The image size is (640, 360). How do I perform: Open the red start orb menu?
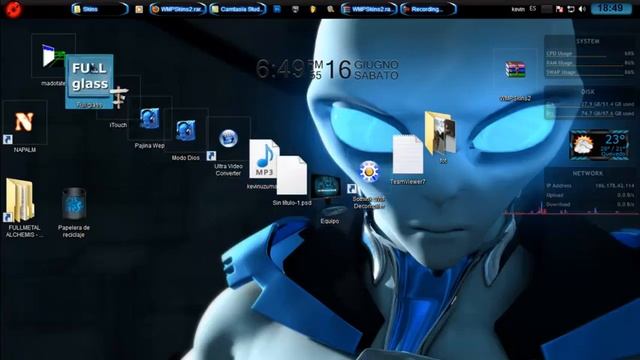[x=13, y=9]
